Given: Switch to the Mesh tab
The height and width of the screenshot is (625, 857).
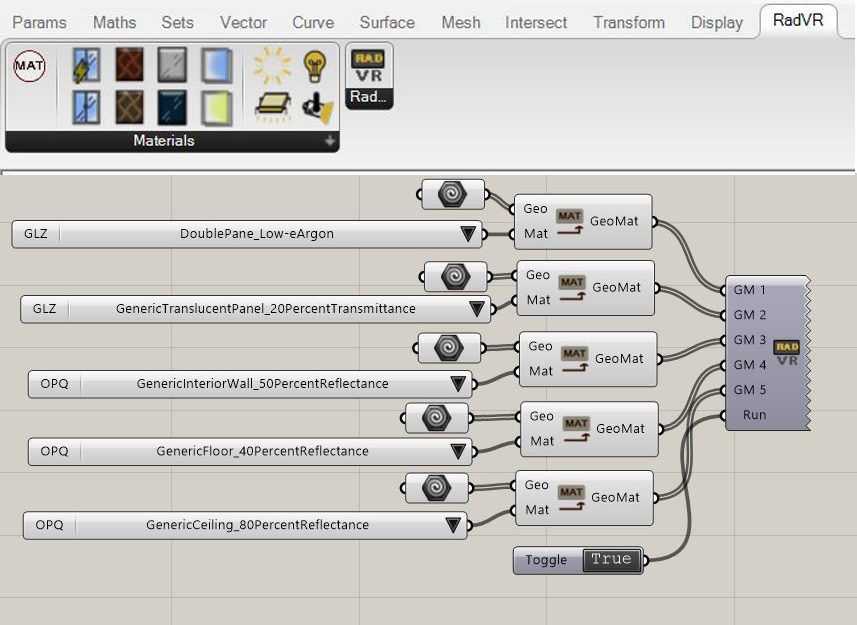Looking at the screenshot, I should coord(461,22).
